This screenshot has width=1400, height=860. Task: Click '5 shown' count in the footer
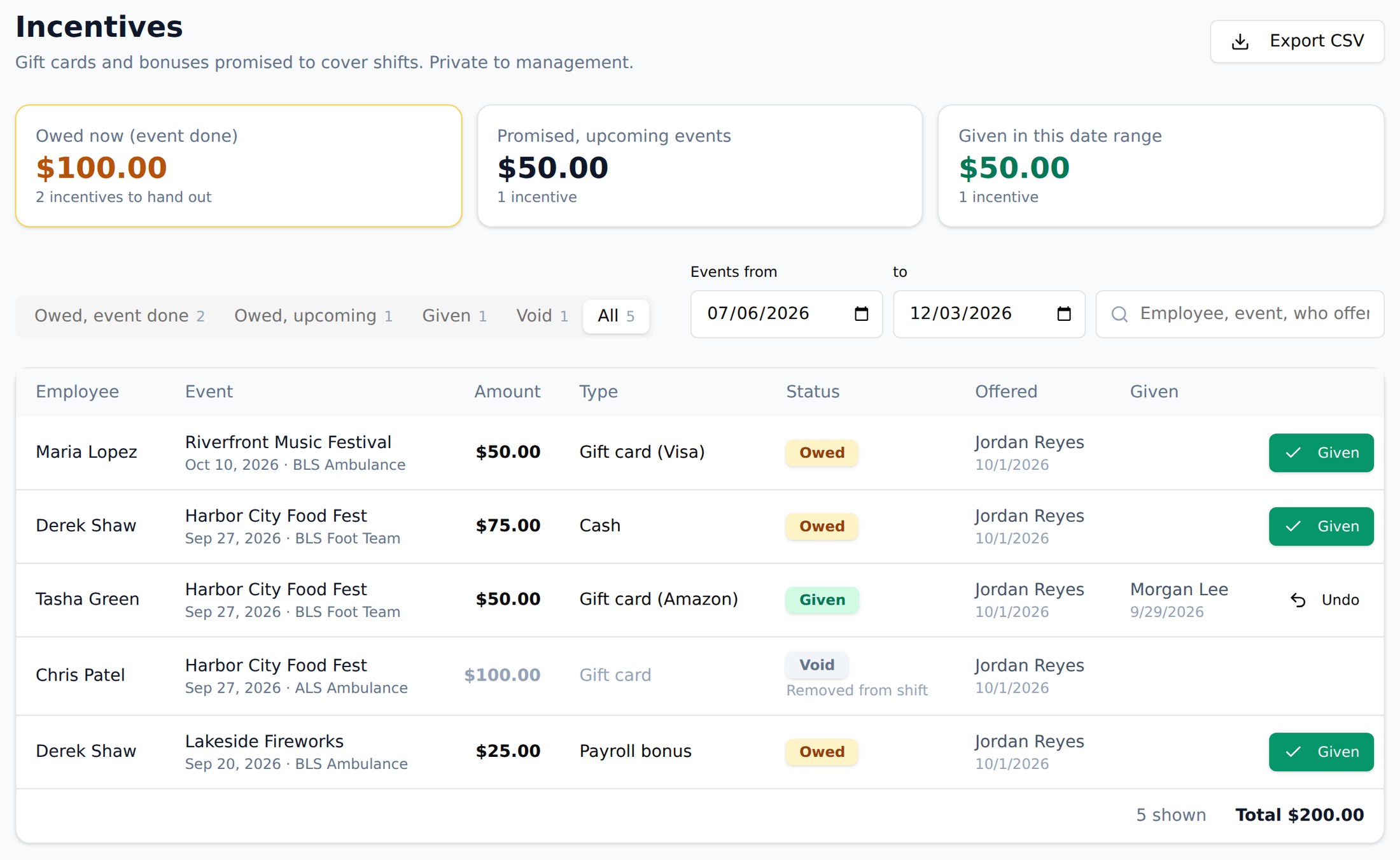coord(1171,815)
